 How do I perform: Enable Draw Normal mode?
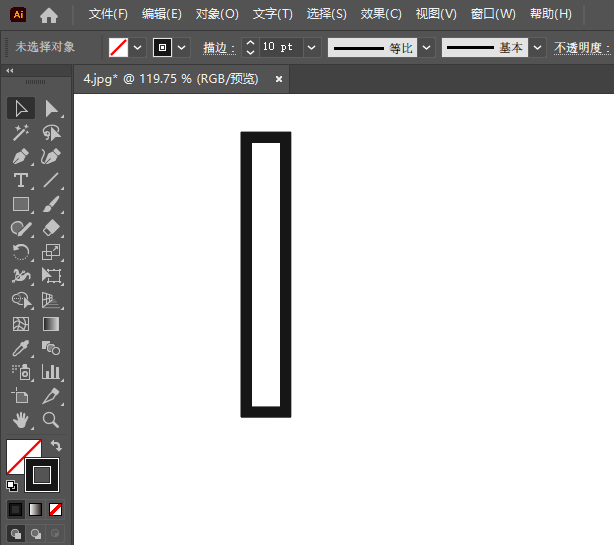[16, 533]
